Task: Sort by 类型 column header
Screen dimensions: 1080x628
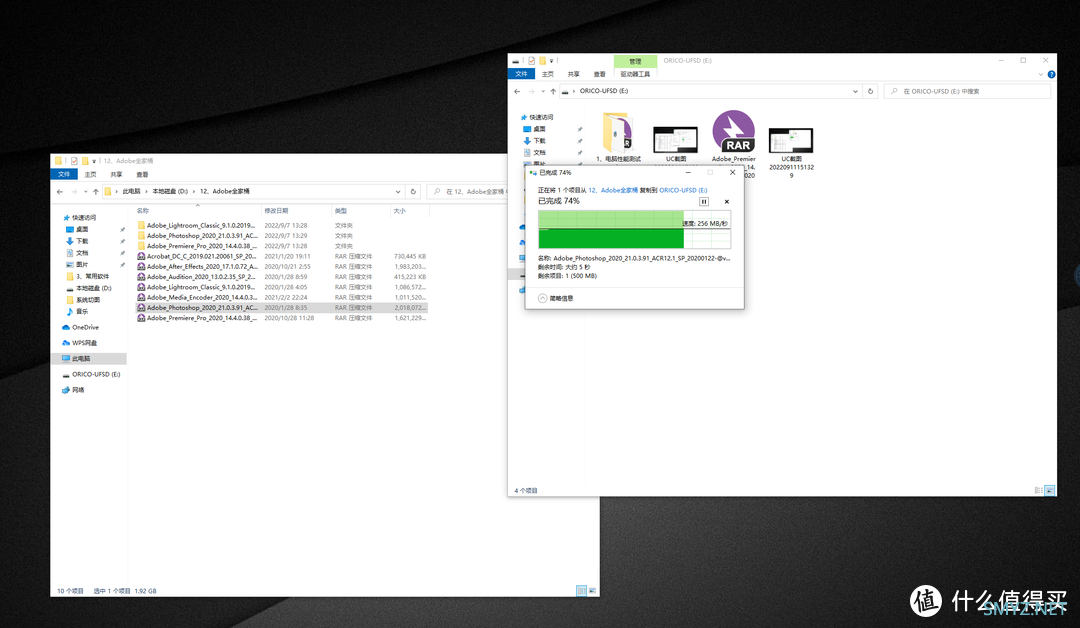Action: pos(361,211)
